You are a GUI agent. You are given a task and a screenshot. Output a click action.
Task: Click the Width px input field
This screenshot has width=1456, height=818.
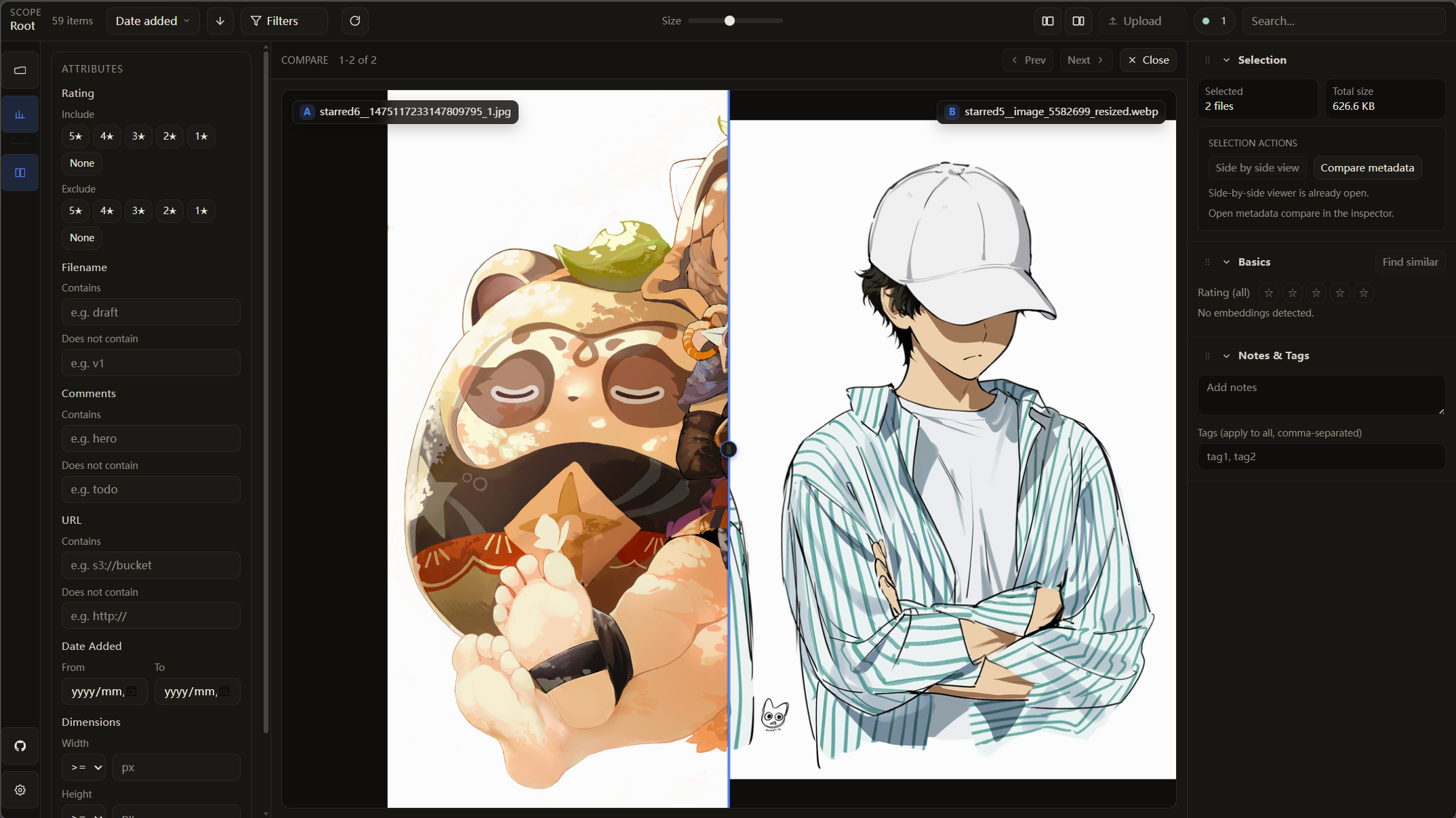[176, 767]
